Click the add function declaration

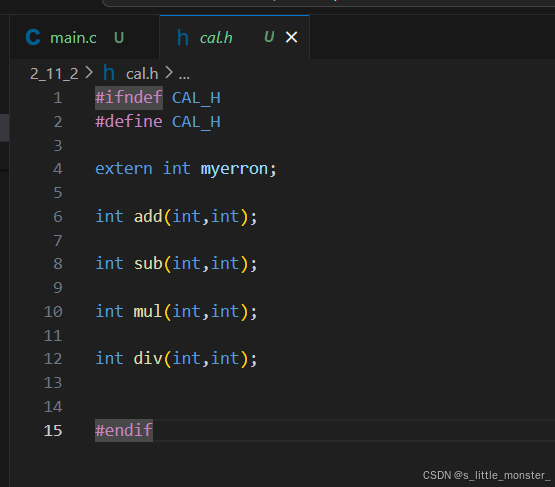pos(148,216)
